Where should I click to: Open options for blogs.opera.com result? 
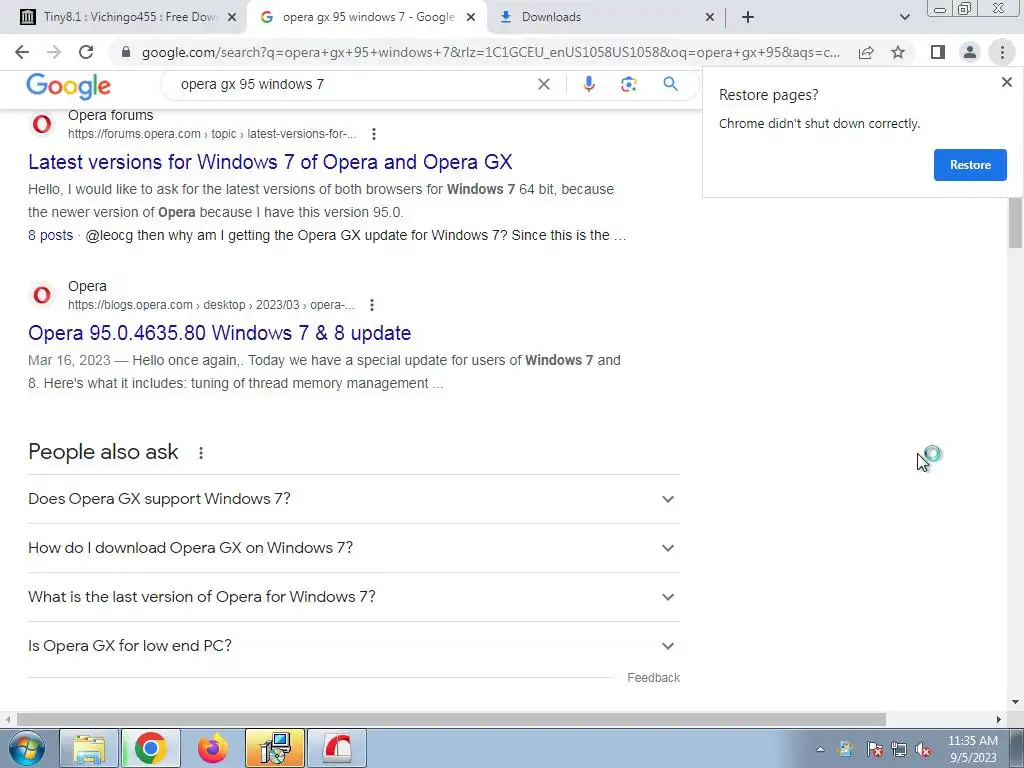(372, 305)
